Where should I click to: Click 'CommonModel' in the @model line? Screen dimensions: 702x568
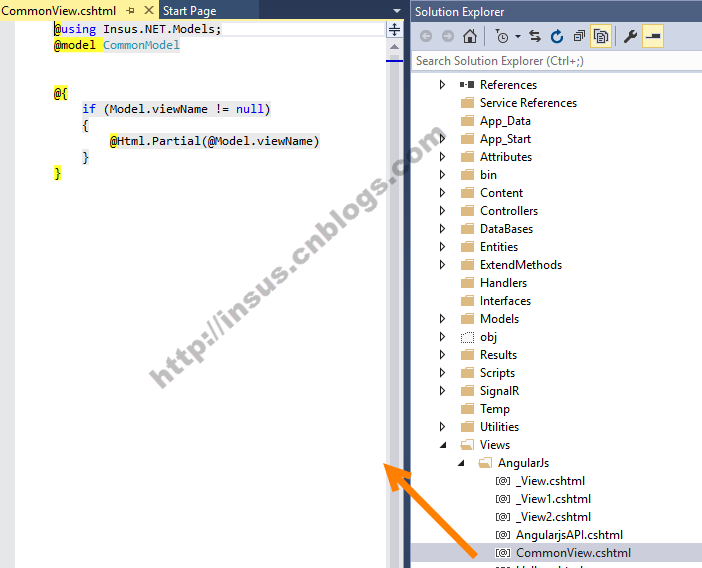[141, 45]
